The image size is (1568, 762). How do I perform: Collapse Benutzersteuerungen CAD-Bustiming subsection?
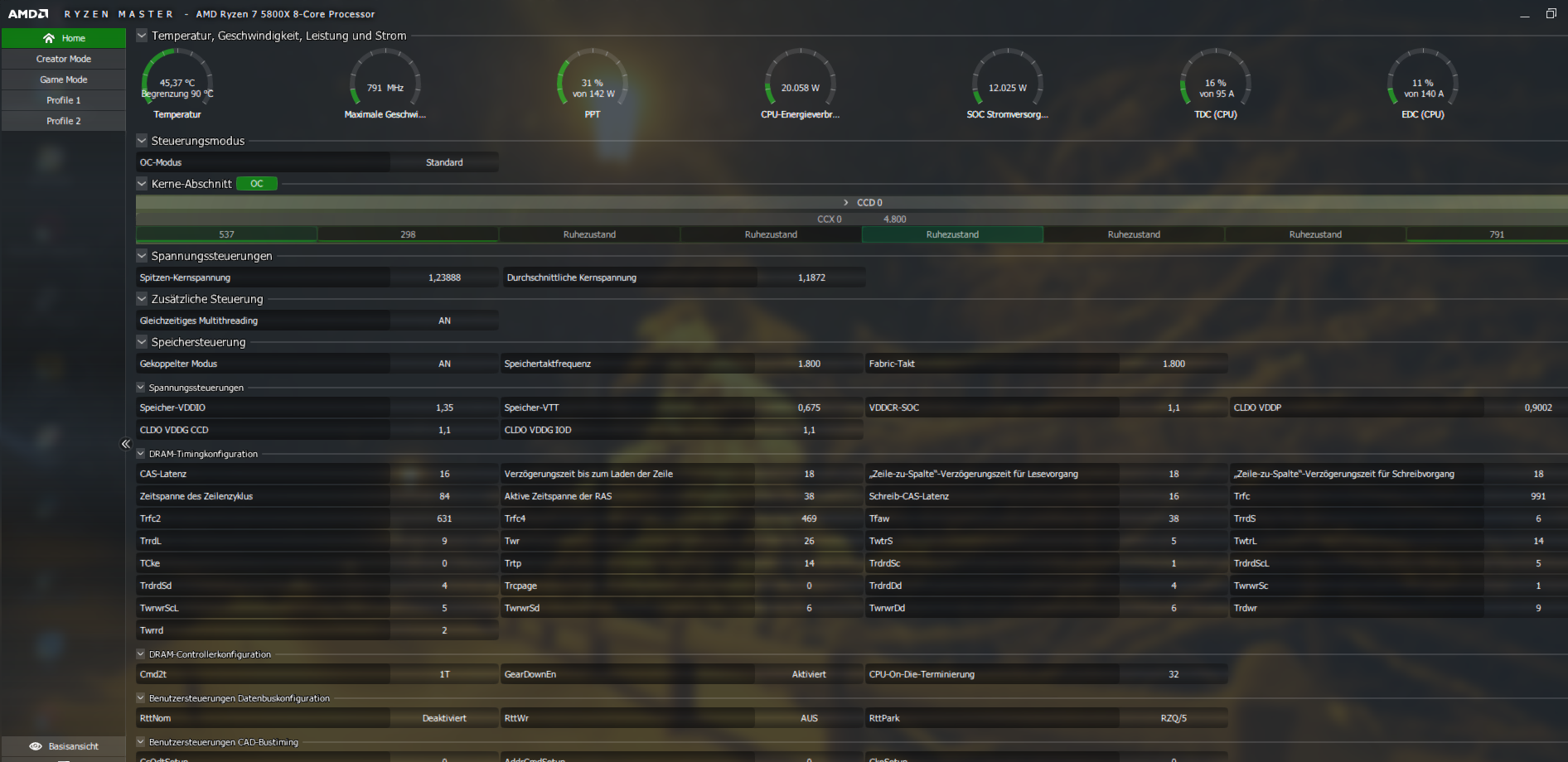[x=141, y=742]
